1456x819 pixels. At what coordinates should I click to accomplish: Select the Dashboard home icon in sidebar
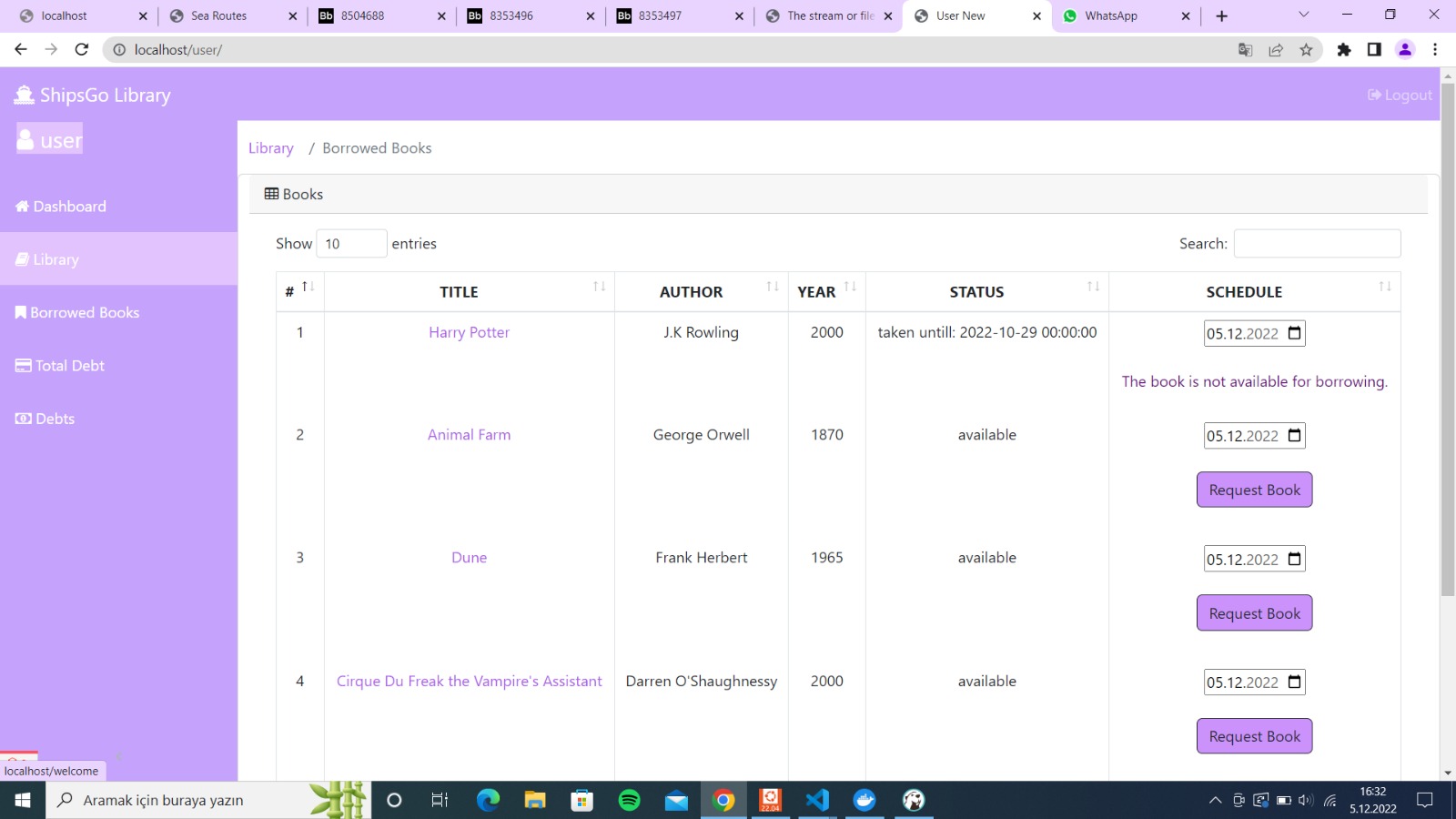(22, 206)
